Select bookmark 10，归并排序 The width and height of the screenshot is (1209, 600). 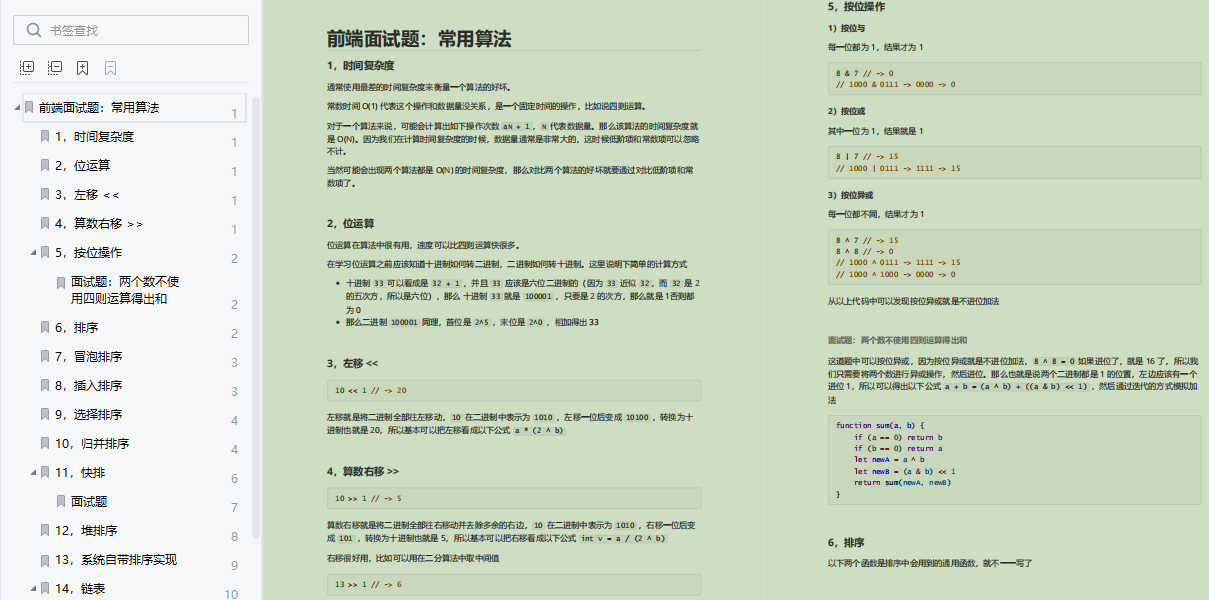coord(92,444)
